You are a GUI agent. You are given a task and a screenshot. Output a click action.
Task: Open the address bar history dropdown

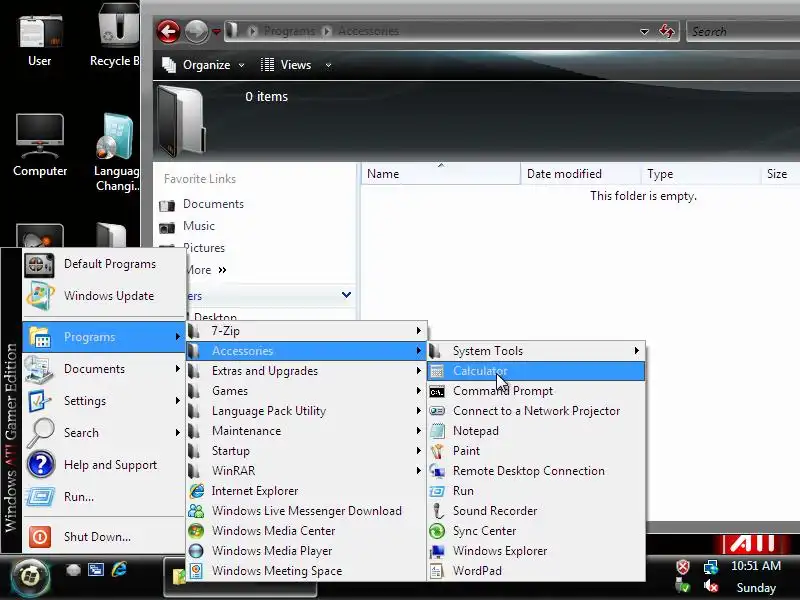coord(644,32)
